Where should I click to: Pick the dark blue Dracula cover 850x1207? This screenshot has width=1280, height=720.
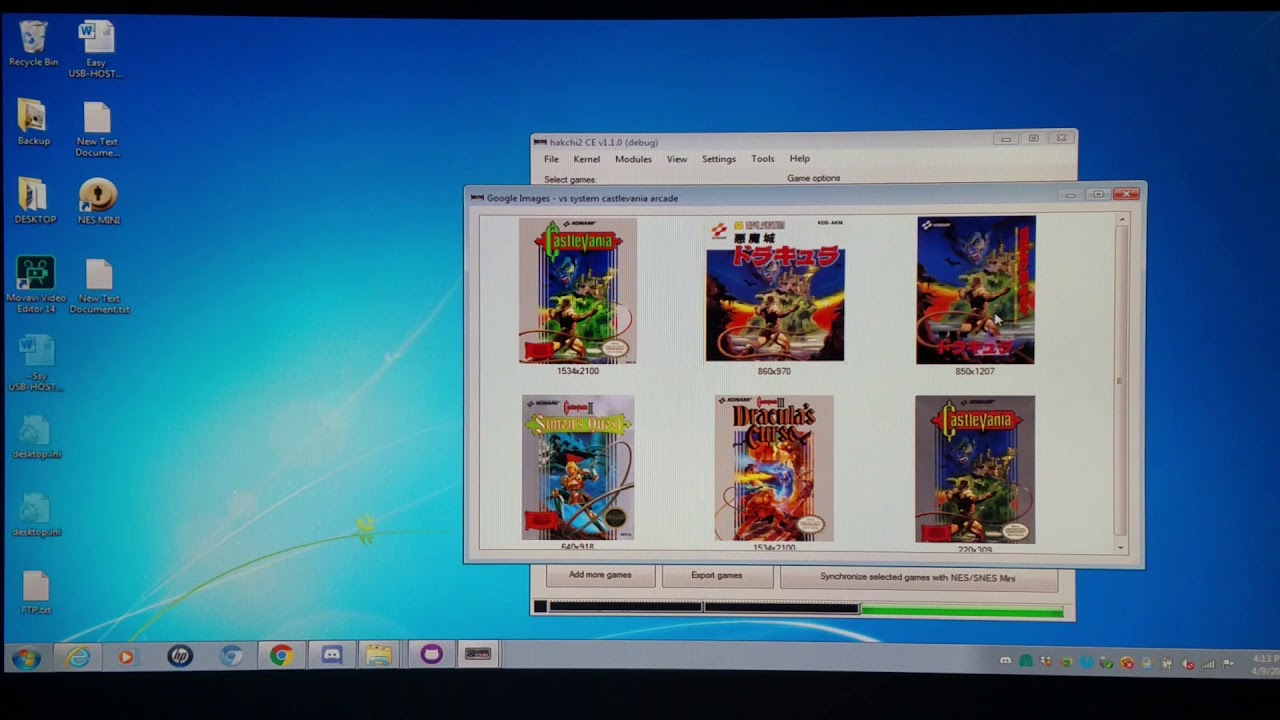tap(976, 290)
